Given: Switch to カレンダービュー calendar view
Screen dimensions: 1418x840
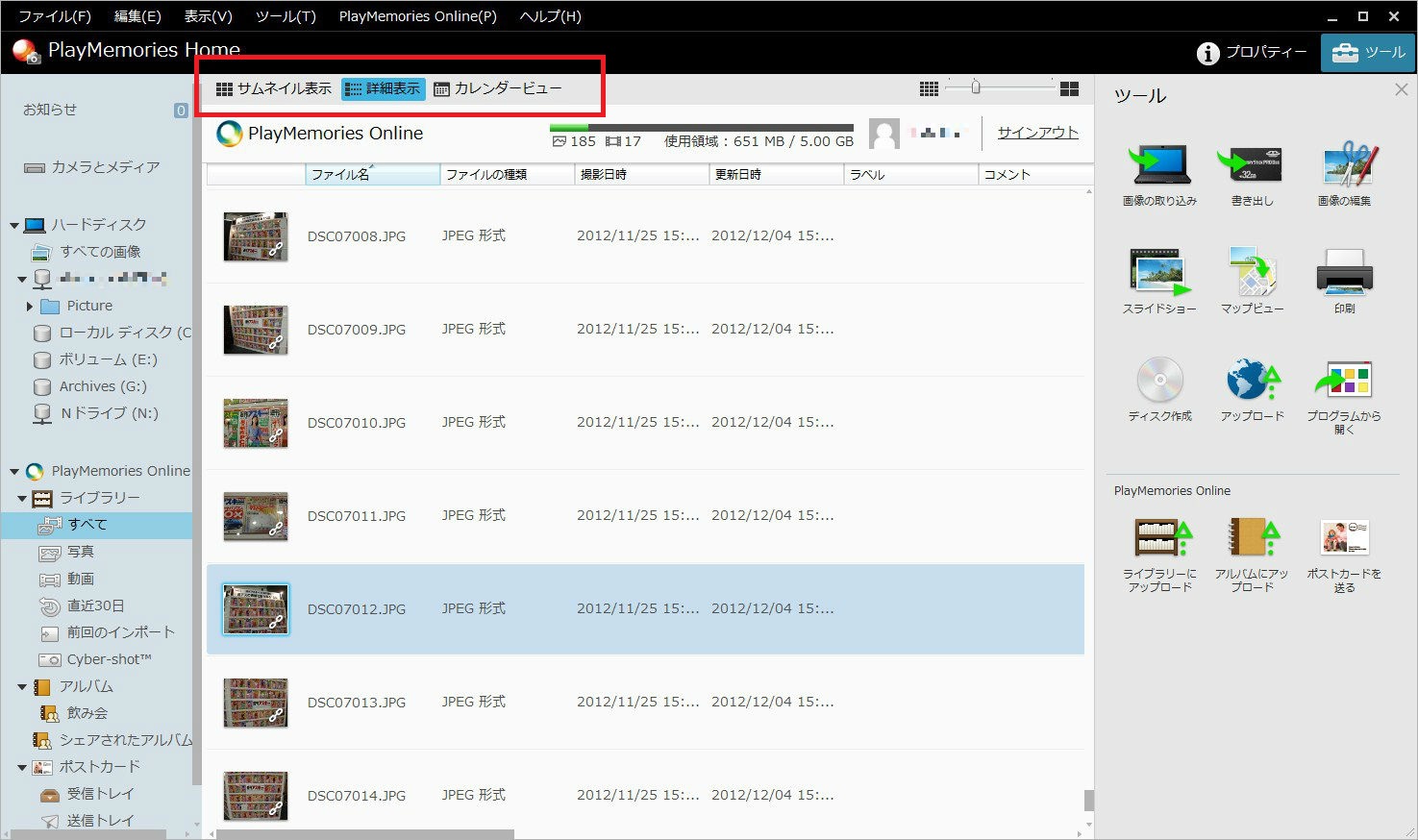Looking at the screenshot, I should click(x=498, y=88).
